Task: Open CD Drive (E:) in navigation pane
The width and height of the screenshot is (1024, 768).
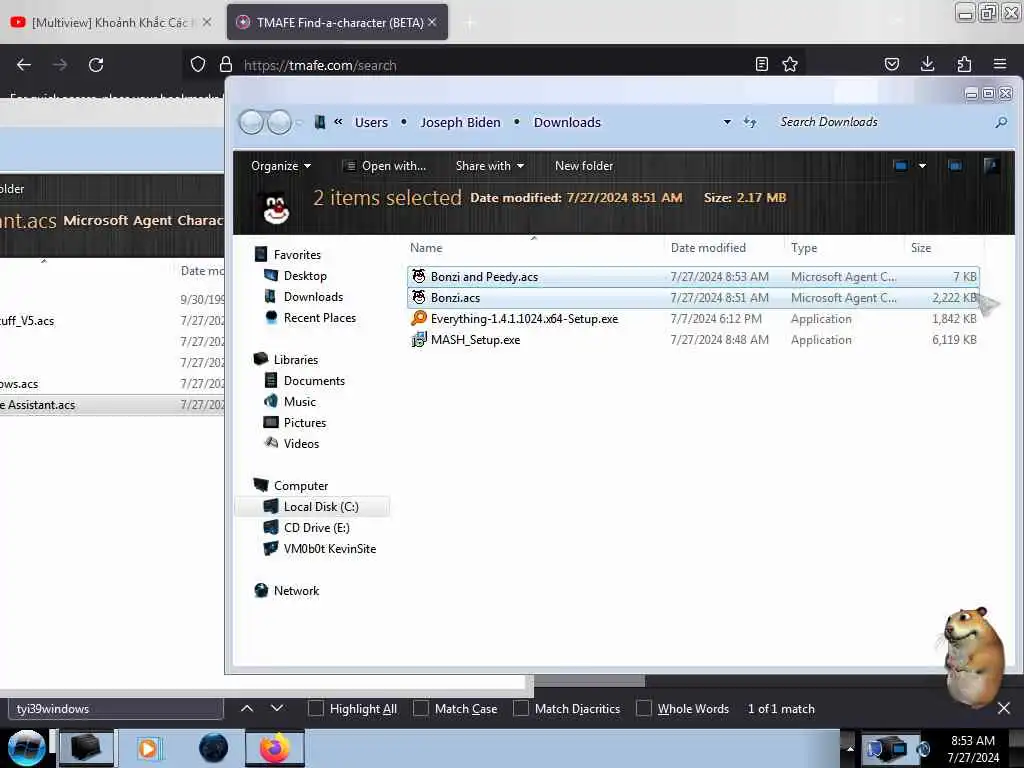Action: tap(317, 528)
